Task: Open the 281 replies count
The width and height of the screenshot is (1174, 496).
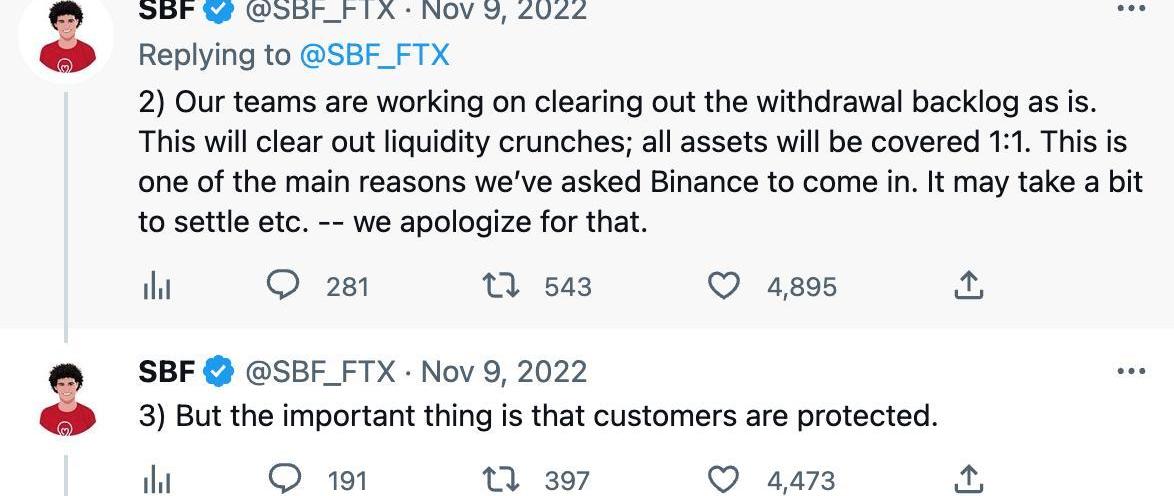Action: tap(347, 287)
